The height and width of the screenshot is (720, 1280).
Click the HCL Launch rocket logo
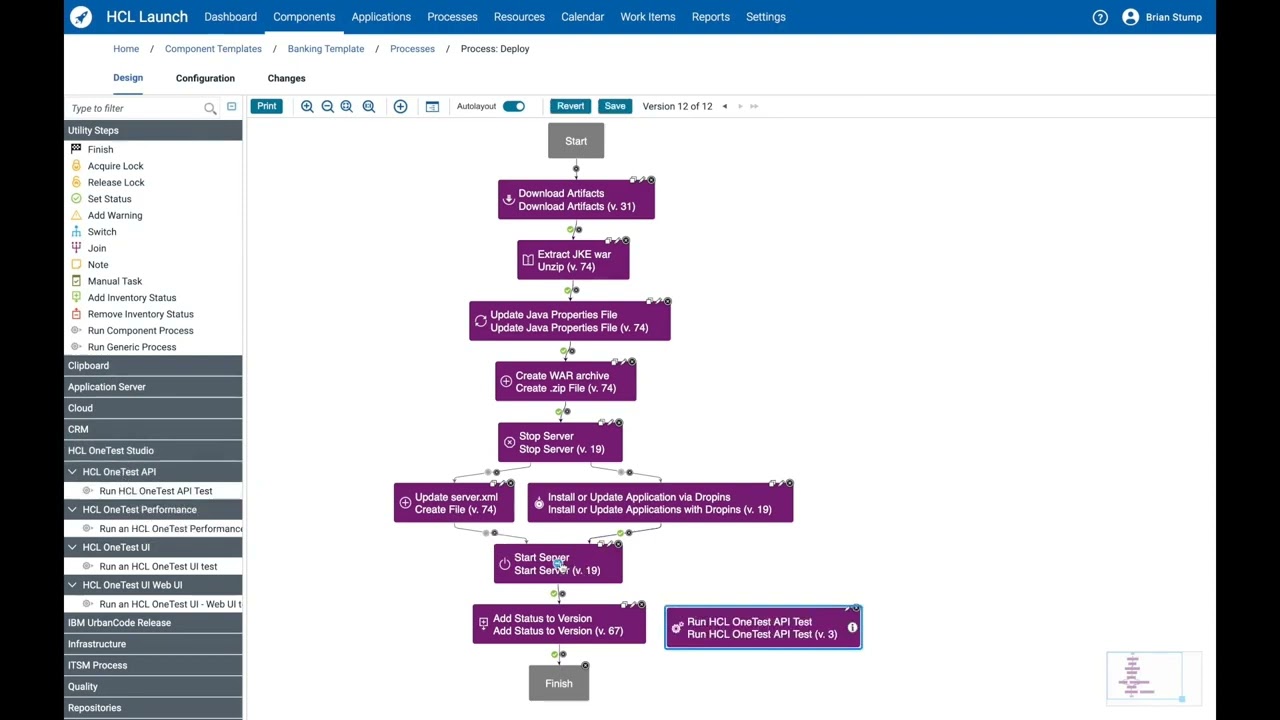pyautogui.click(x=81, y=17)
